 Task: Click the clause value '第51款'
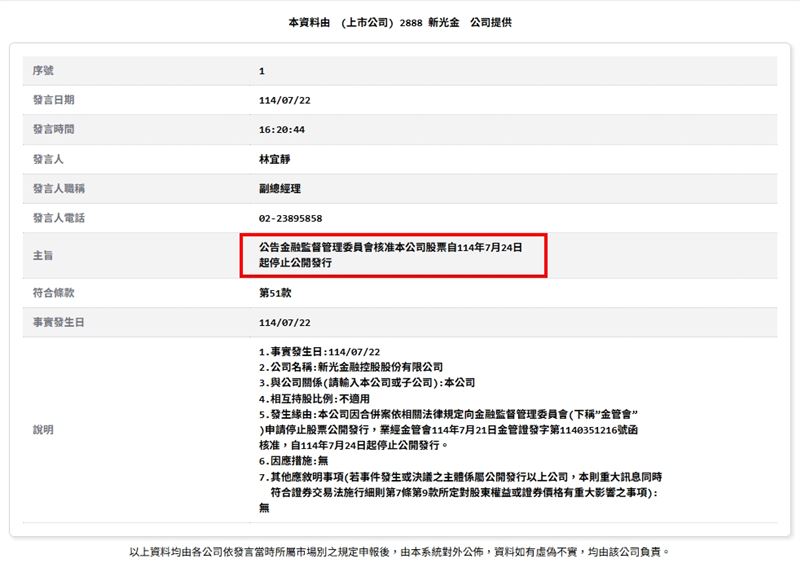tap(275, 292)
